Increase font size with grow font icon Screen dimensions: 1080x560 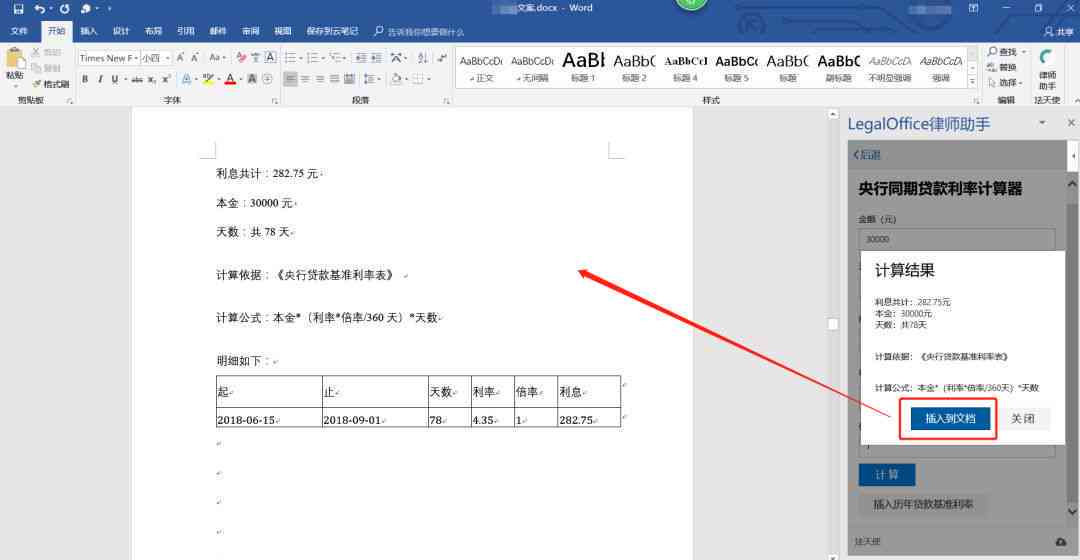coord(180,58)
